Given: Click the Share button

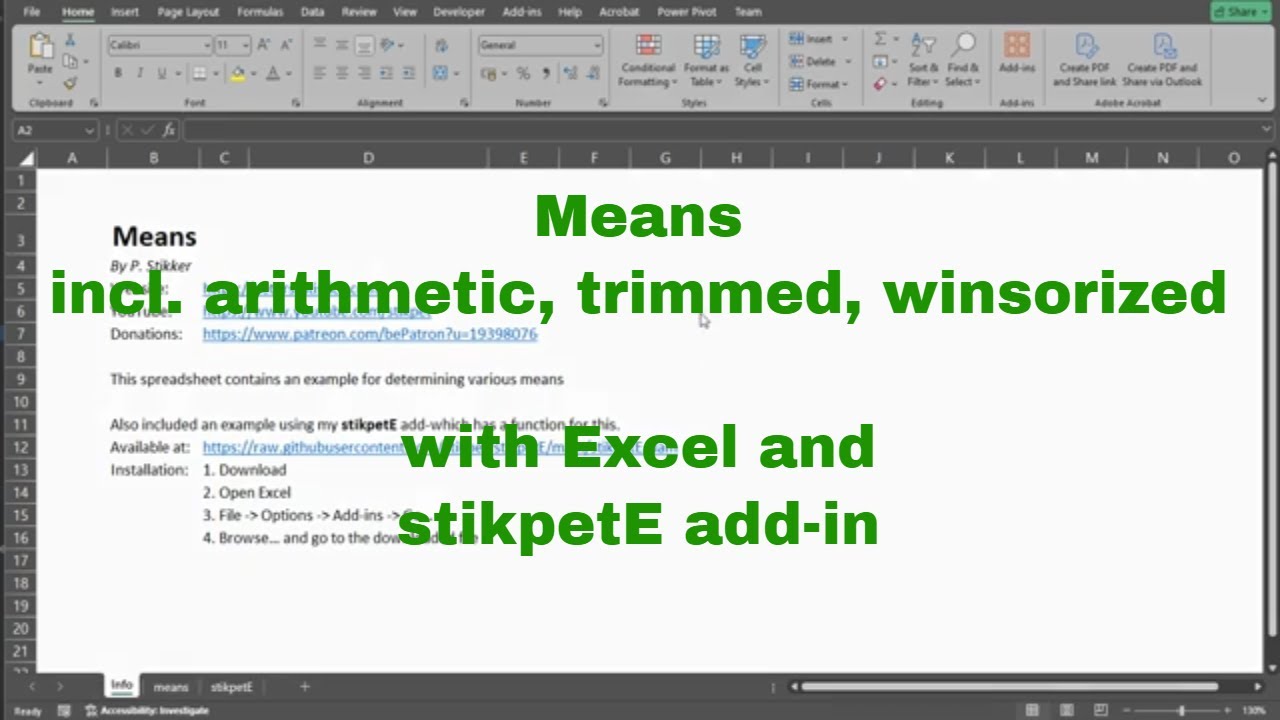Looking at the screenshot, I should (1241, 12).
